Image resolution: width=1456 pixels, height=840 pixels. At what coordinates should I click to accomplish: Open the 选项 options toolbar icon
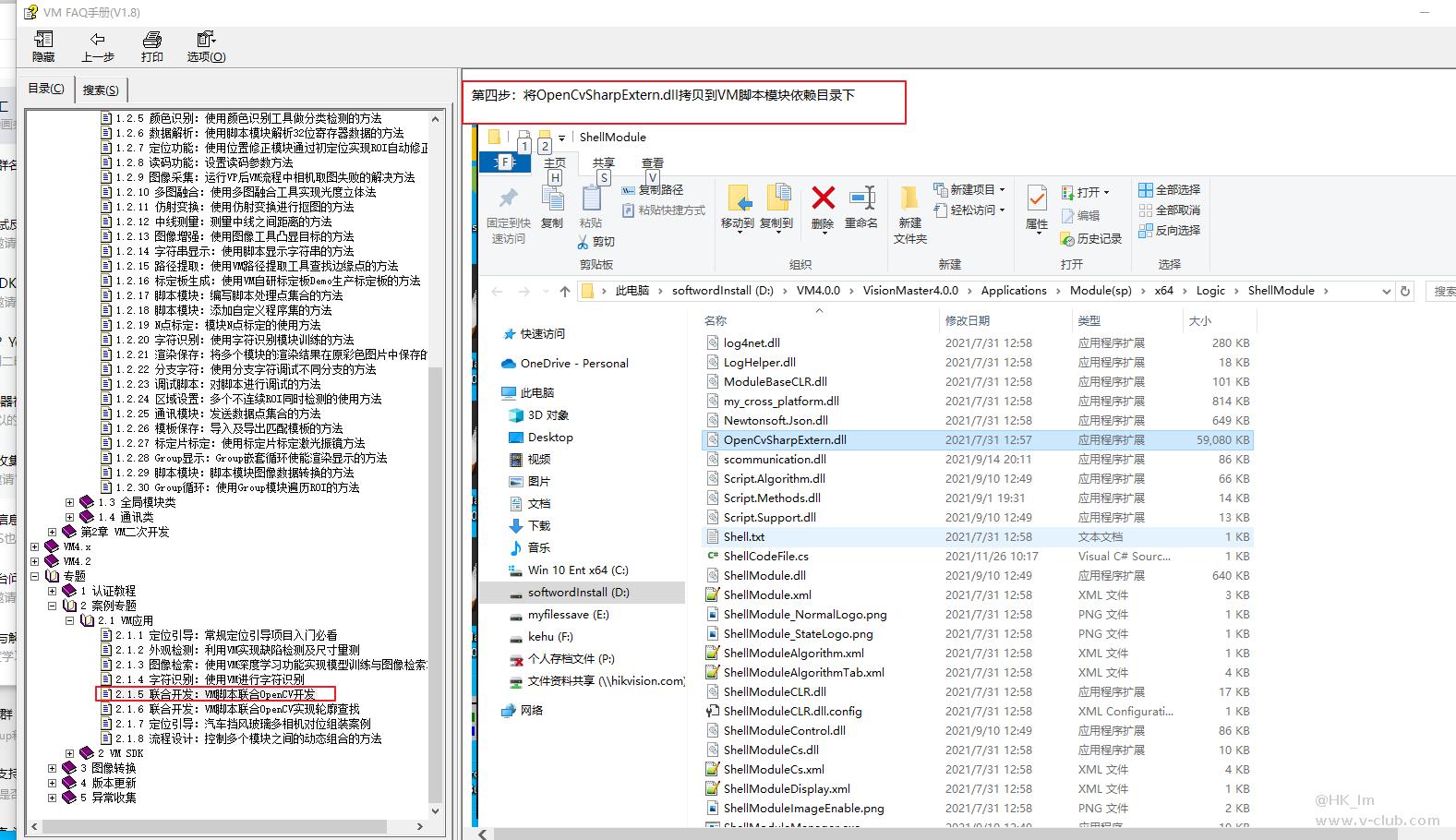click(x=205, y=40)
